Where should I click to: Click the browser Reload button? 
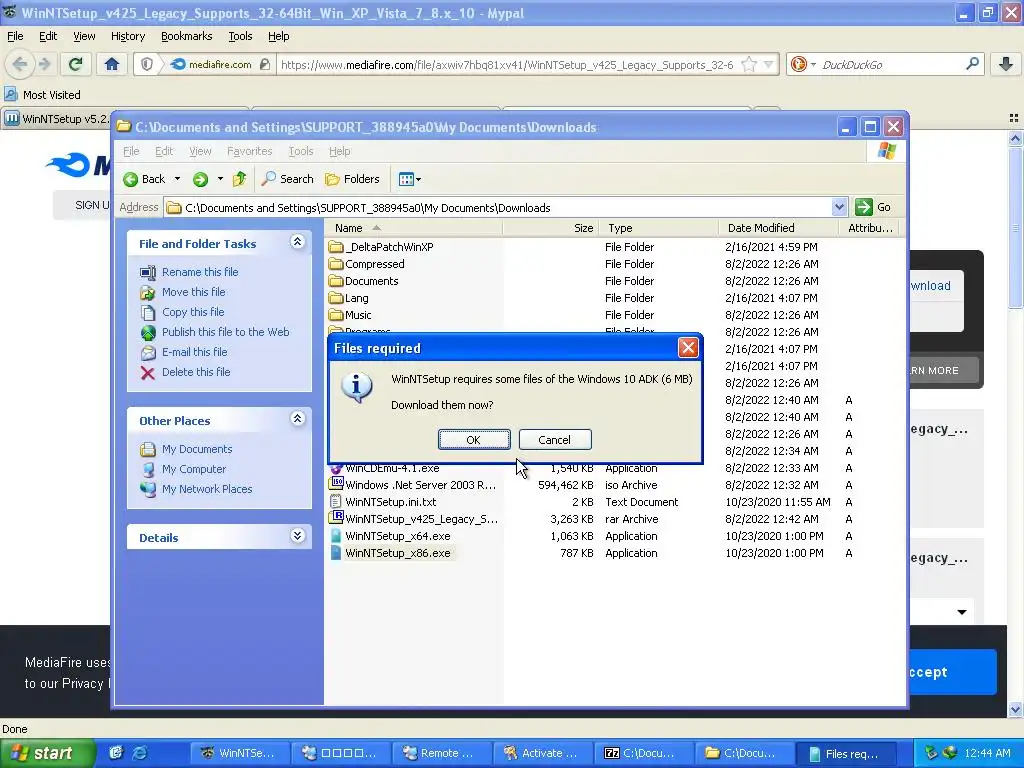[76, 64]
